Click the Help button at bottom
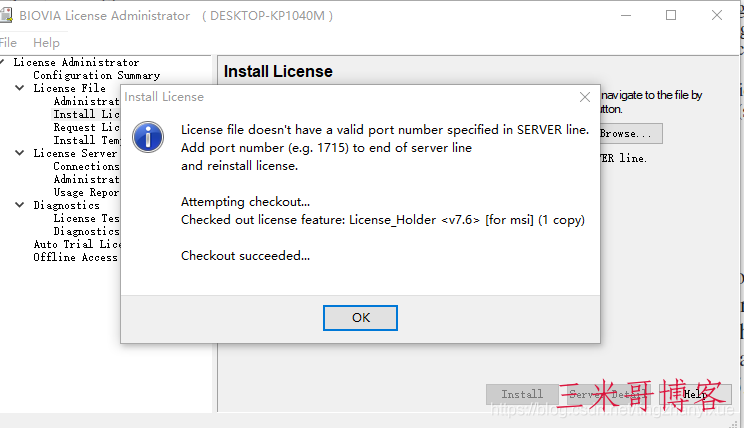Image resolution: width=744 pixels, height=428 pixels. (x=696, y=394)
